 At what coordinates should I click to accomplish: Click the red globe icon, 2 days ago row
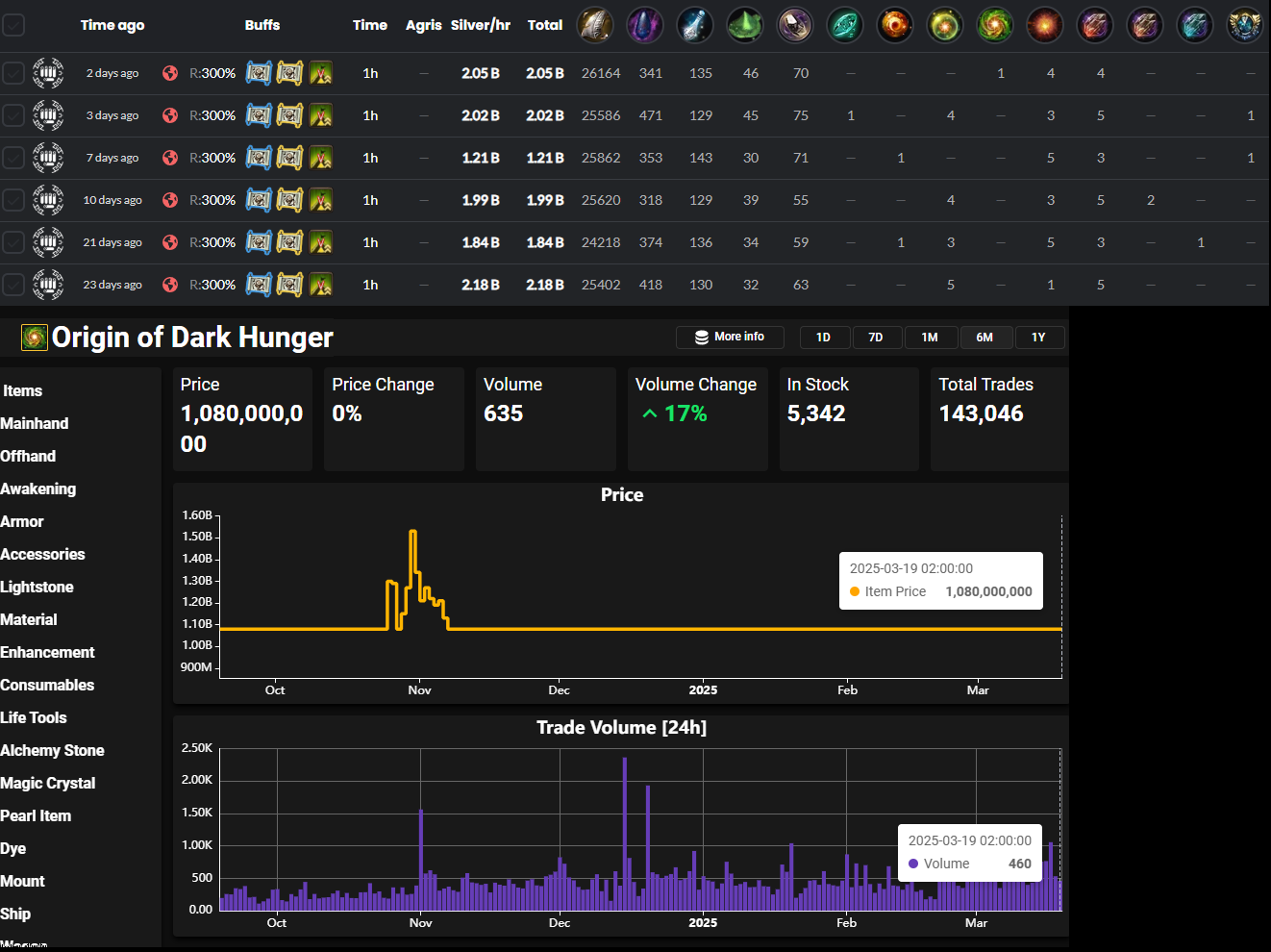tap(170, 73)
